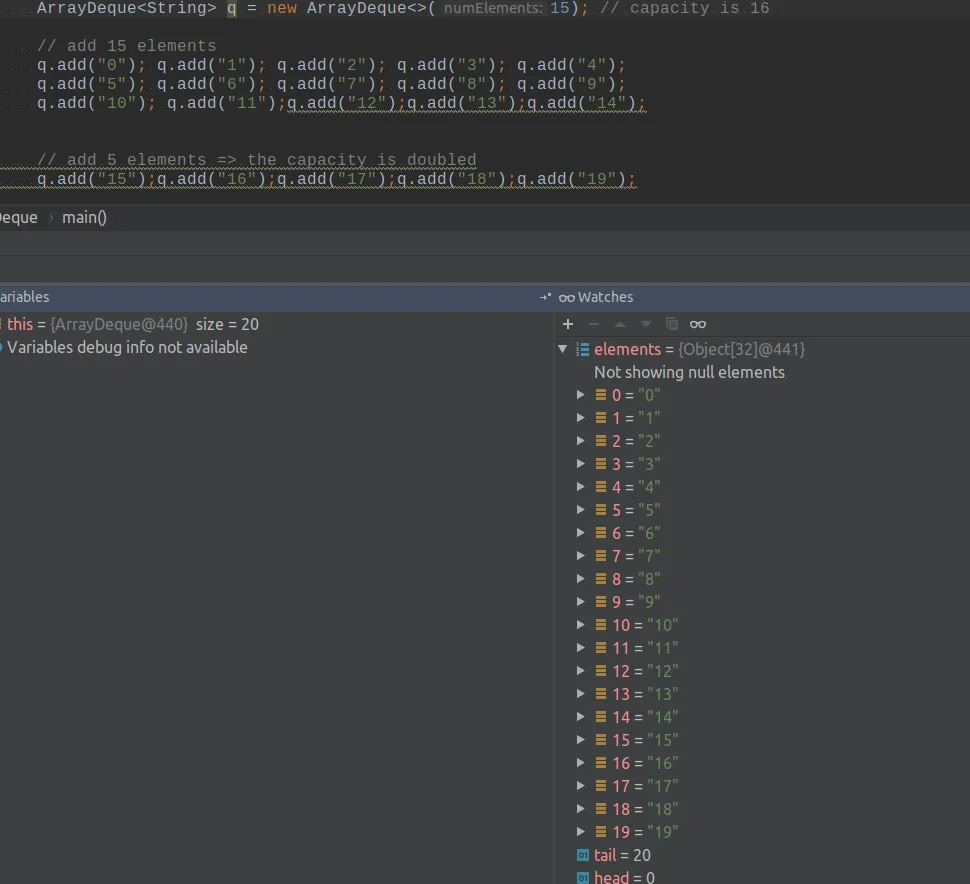Click the head field primitive icon
Screen dimensions: 970x884
583,878
